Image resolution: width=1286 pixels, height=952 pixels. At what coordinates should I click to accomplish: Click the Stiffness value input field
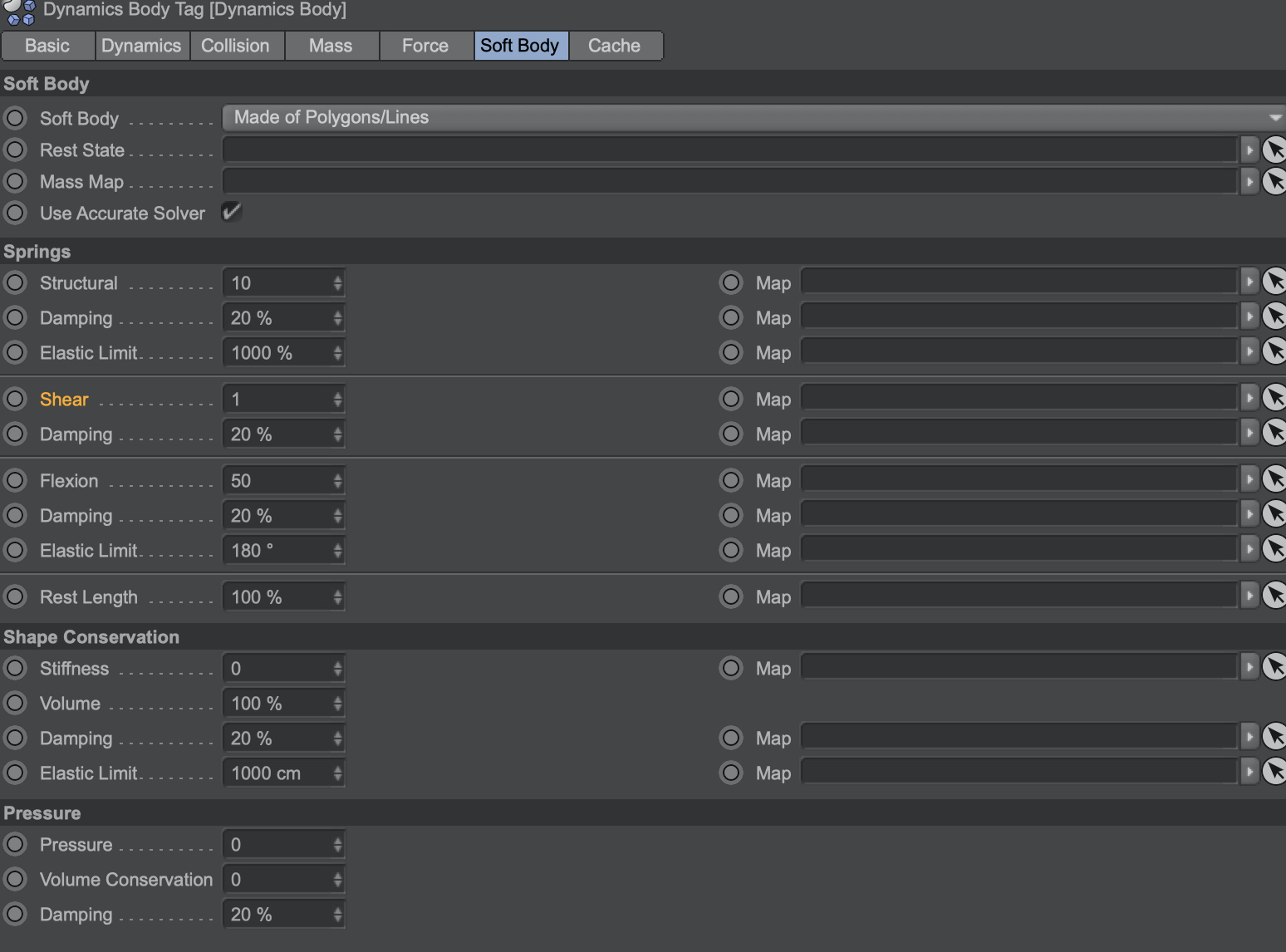283,669
